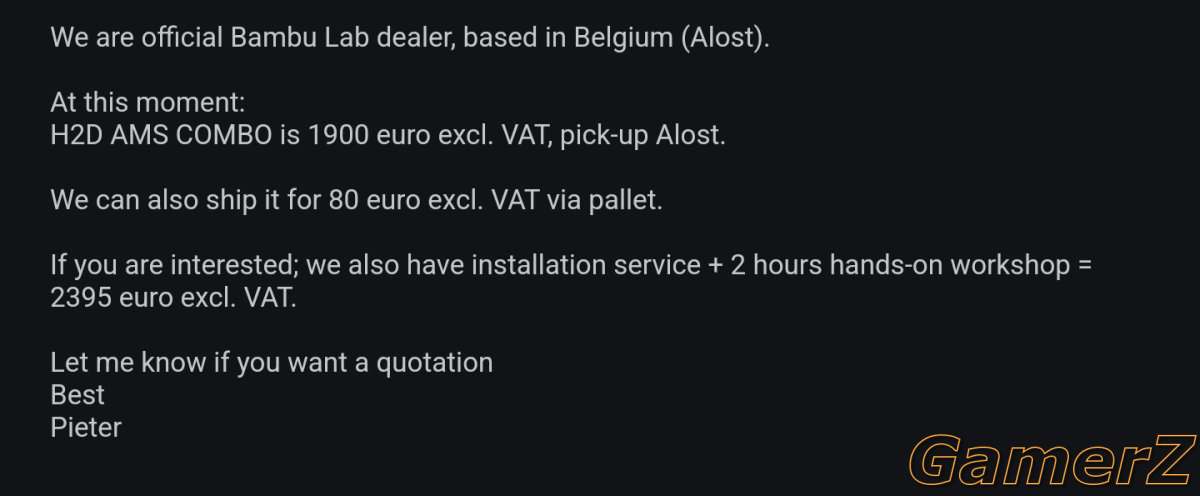Click the GamerZ watermark logo

click(x=1053, y=460)
